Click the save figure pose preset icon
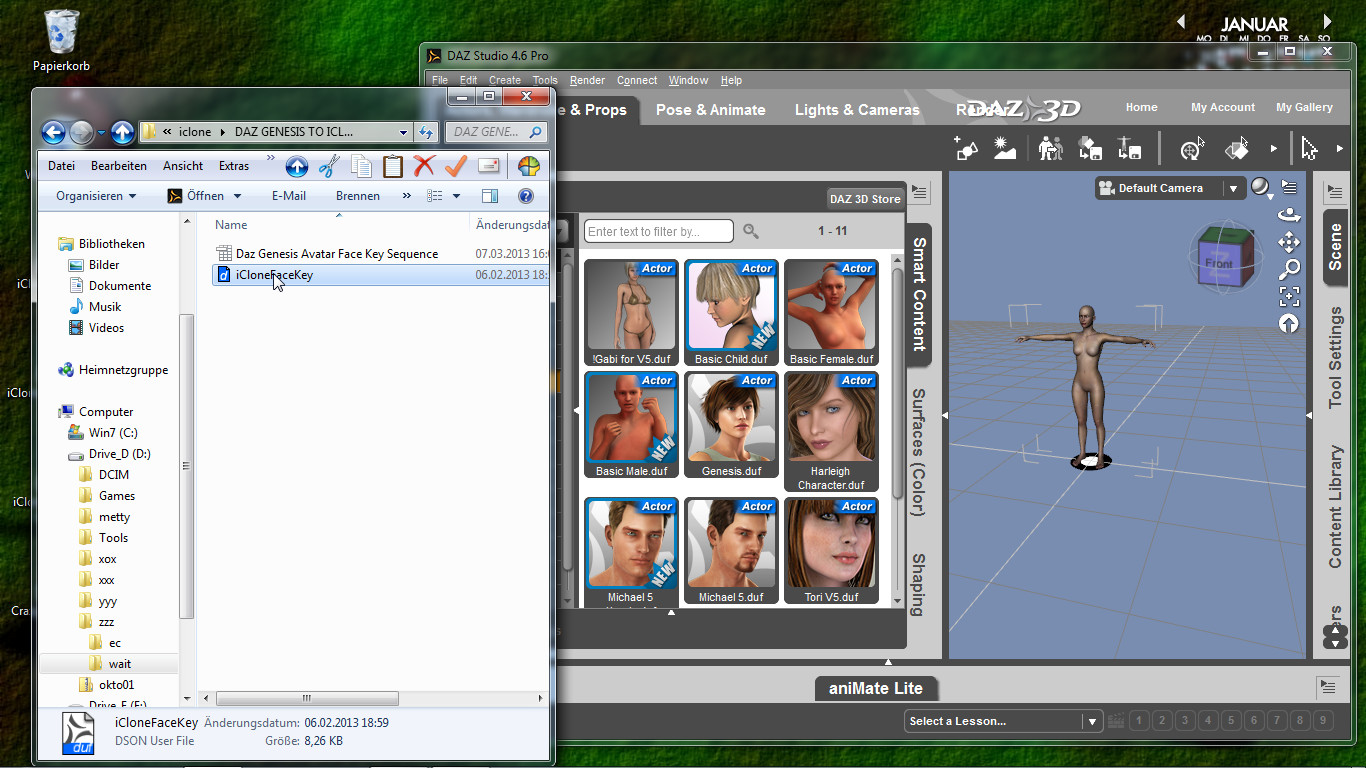The image size is (1366, 768). coord(1129,148)
